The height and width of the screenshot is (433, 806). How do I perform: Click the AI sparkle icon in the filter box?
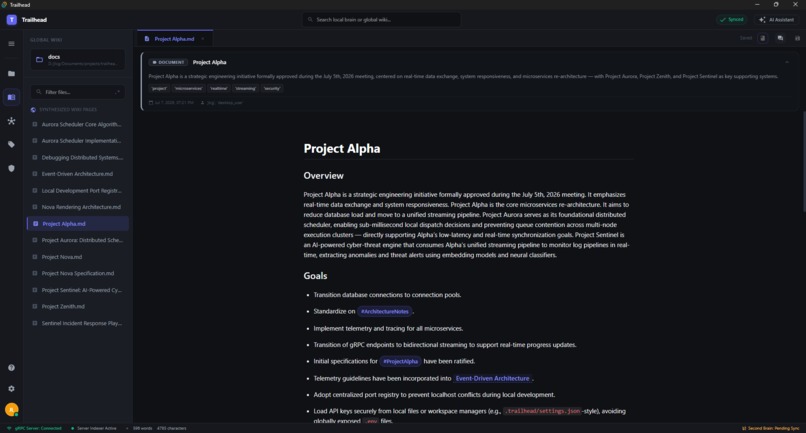click(118, 92)
